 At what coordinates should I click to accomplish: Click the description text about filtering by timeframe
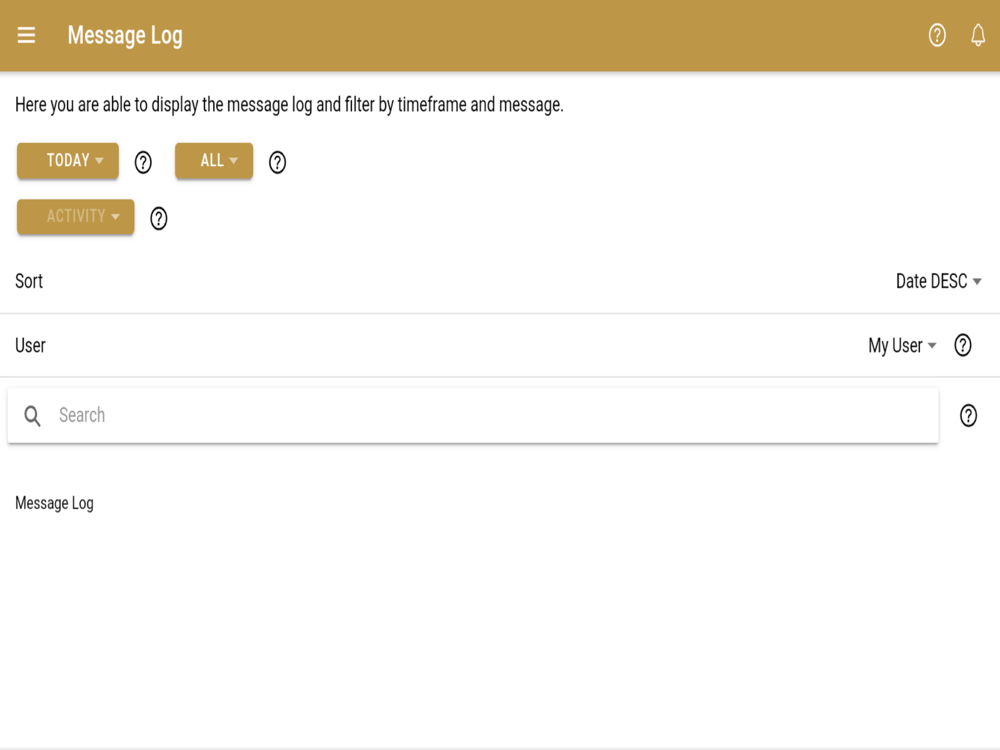point(289,105)
